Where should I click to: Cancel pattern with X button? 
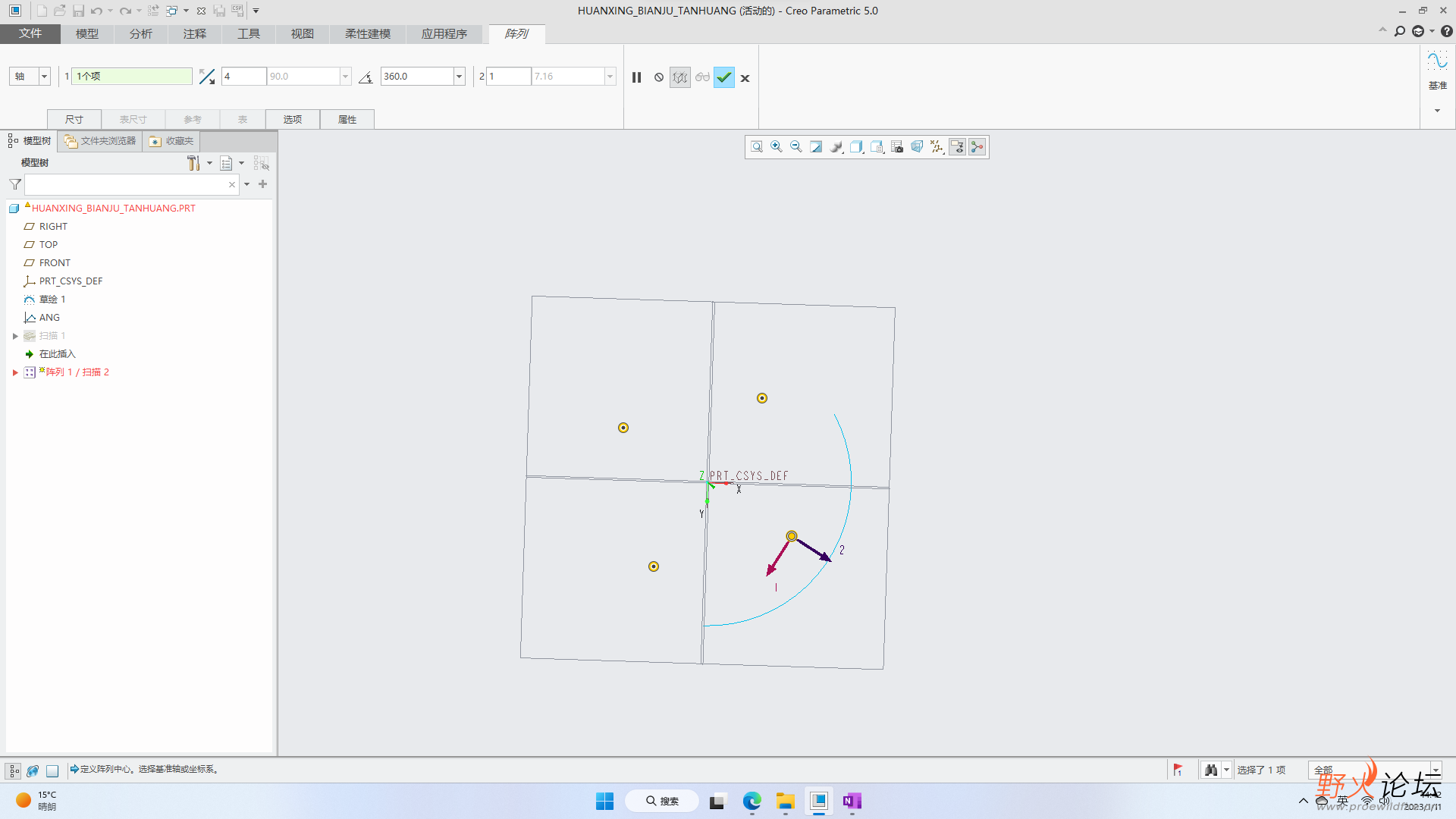pos(745,78)
